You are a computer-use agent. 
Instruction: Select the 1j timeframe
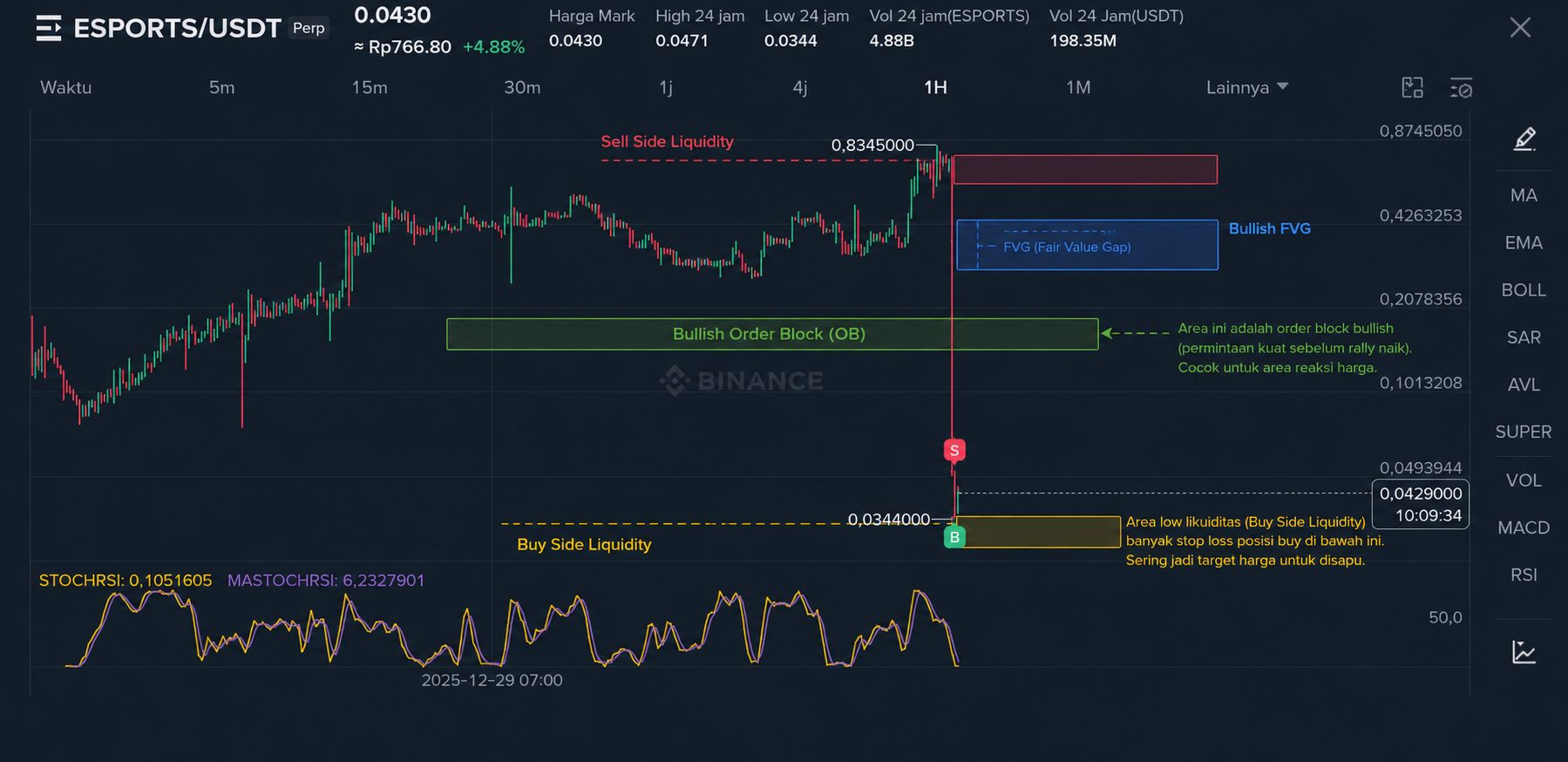point(666,87)
